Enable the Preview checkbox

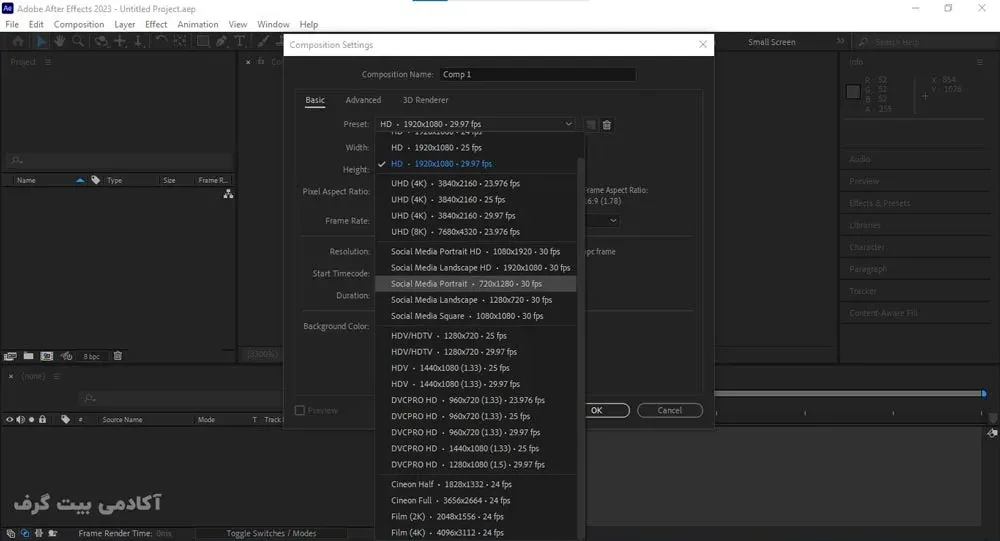[x=300, y=410]
